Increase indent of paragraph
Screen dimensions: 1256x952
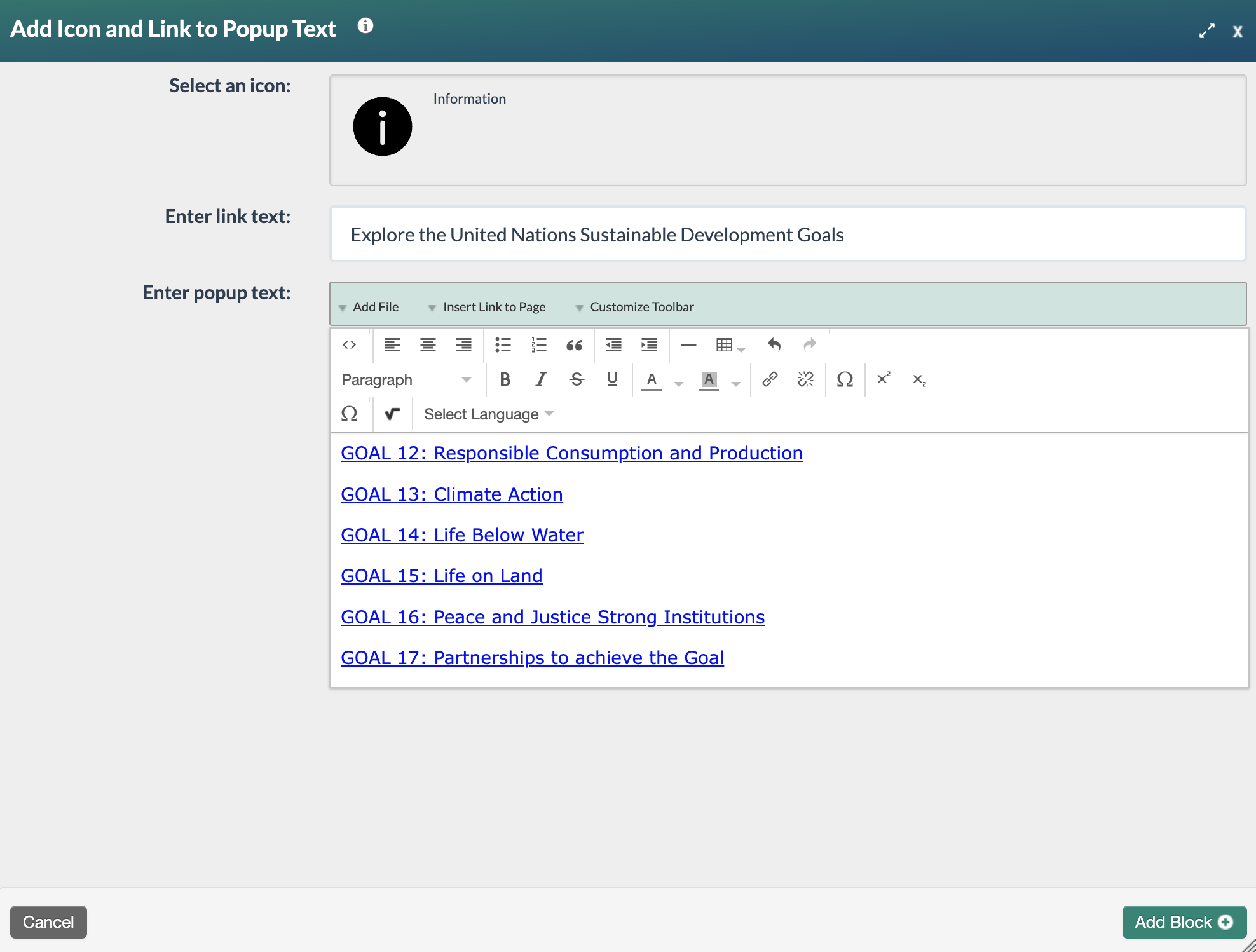click(x=649, y=345)
